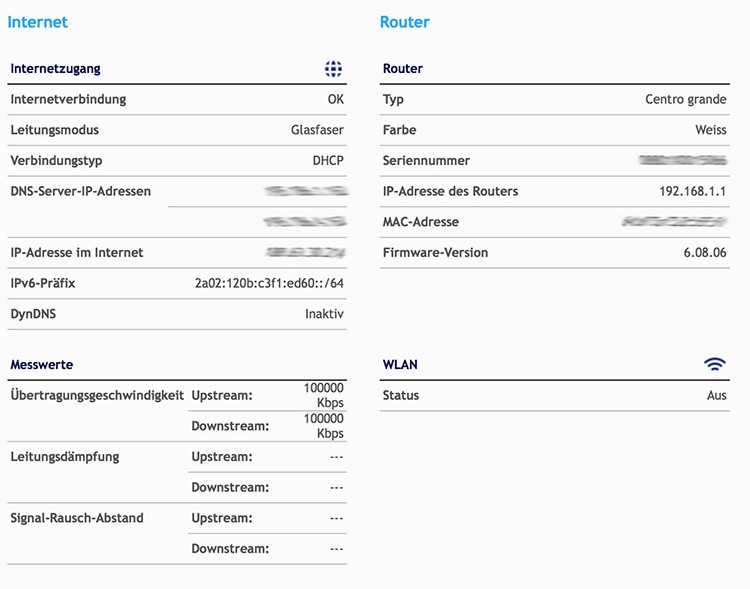Click the WLAN status value Aus
The width and height of the screenshot is (750, 589).
point(716,396)
